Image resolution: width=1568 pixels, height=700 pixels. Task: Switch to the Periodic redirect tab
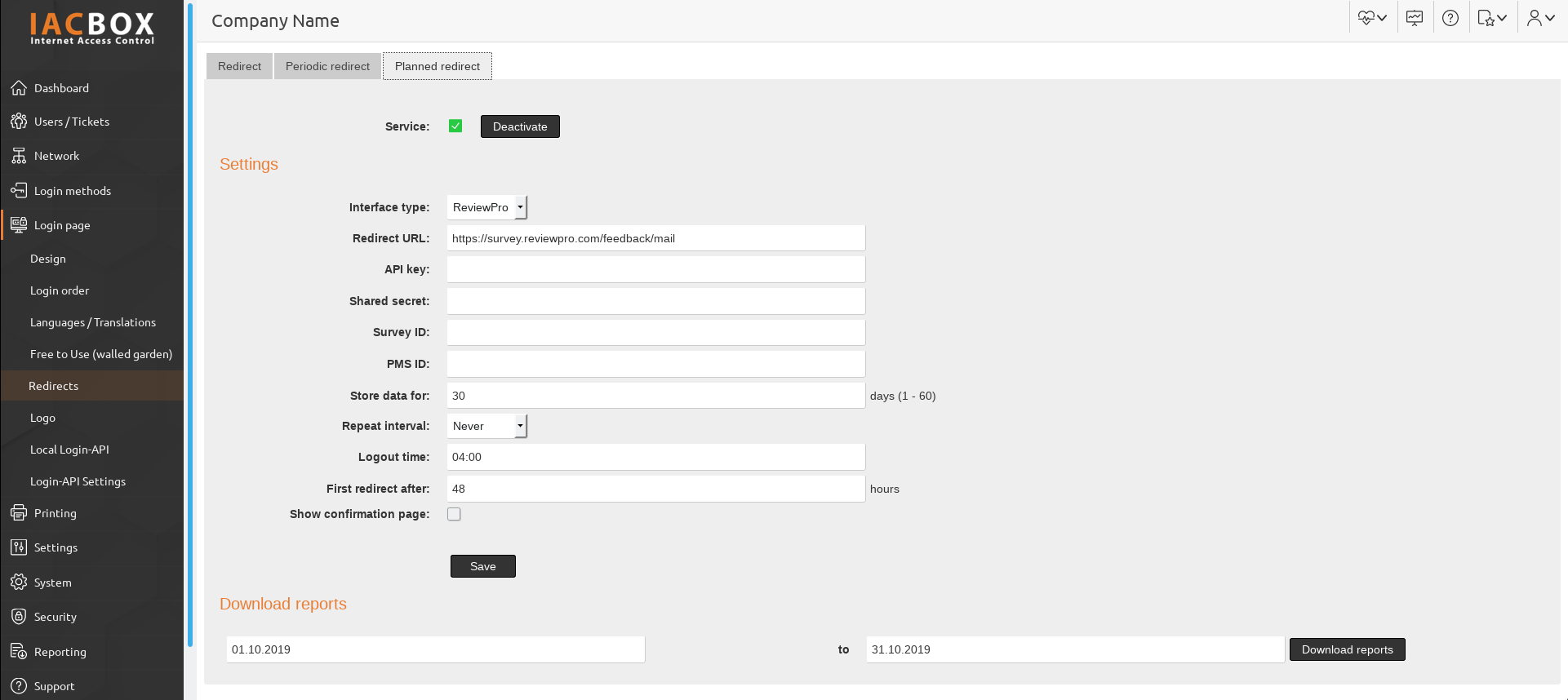327,66
